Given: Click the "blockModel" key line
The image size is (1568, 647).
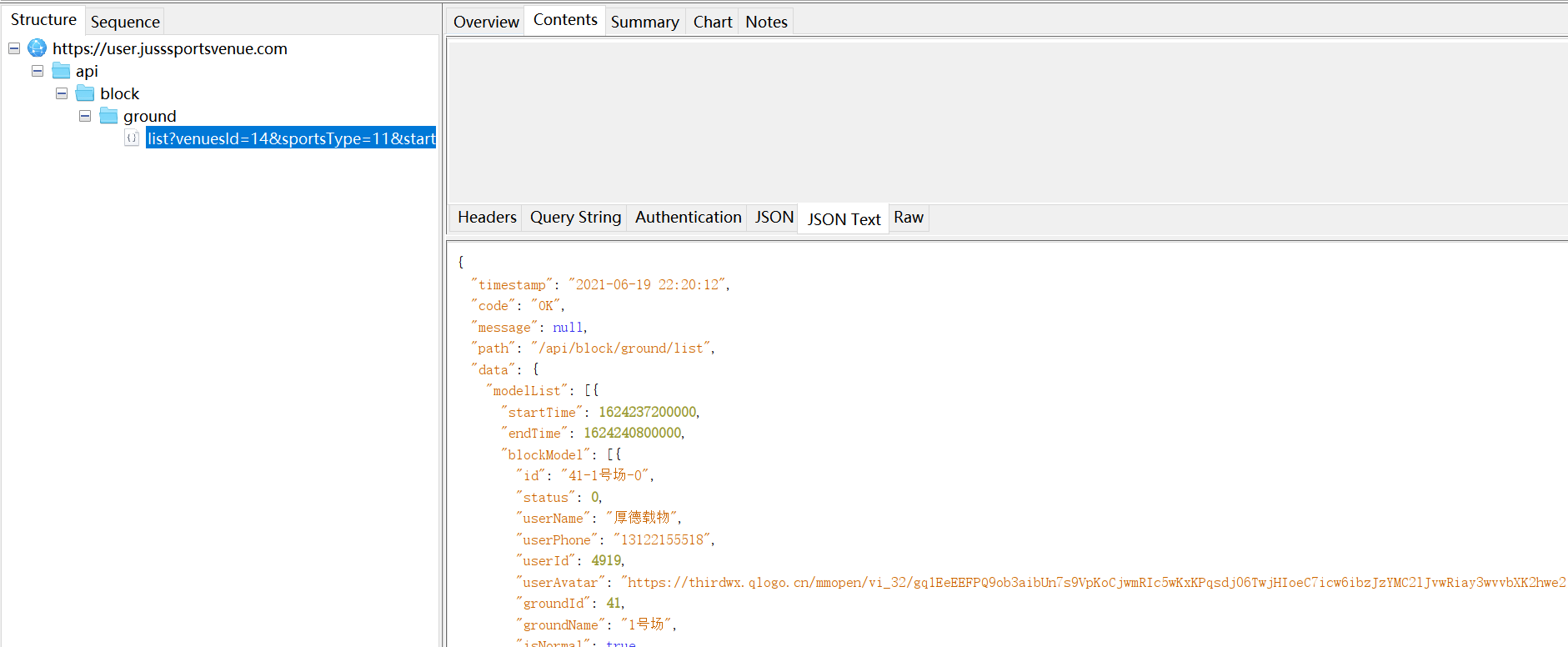Looking at the screenshot, I should 561,455.
